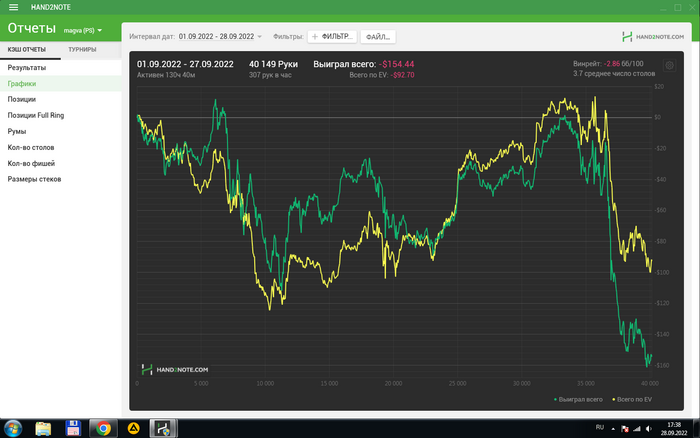Viewport: 700px width, 438px height.
Task: Open the Результаты report
Action: point(60,67)
